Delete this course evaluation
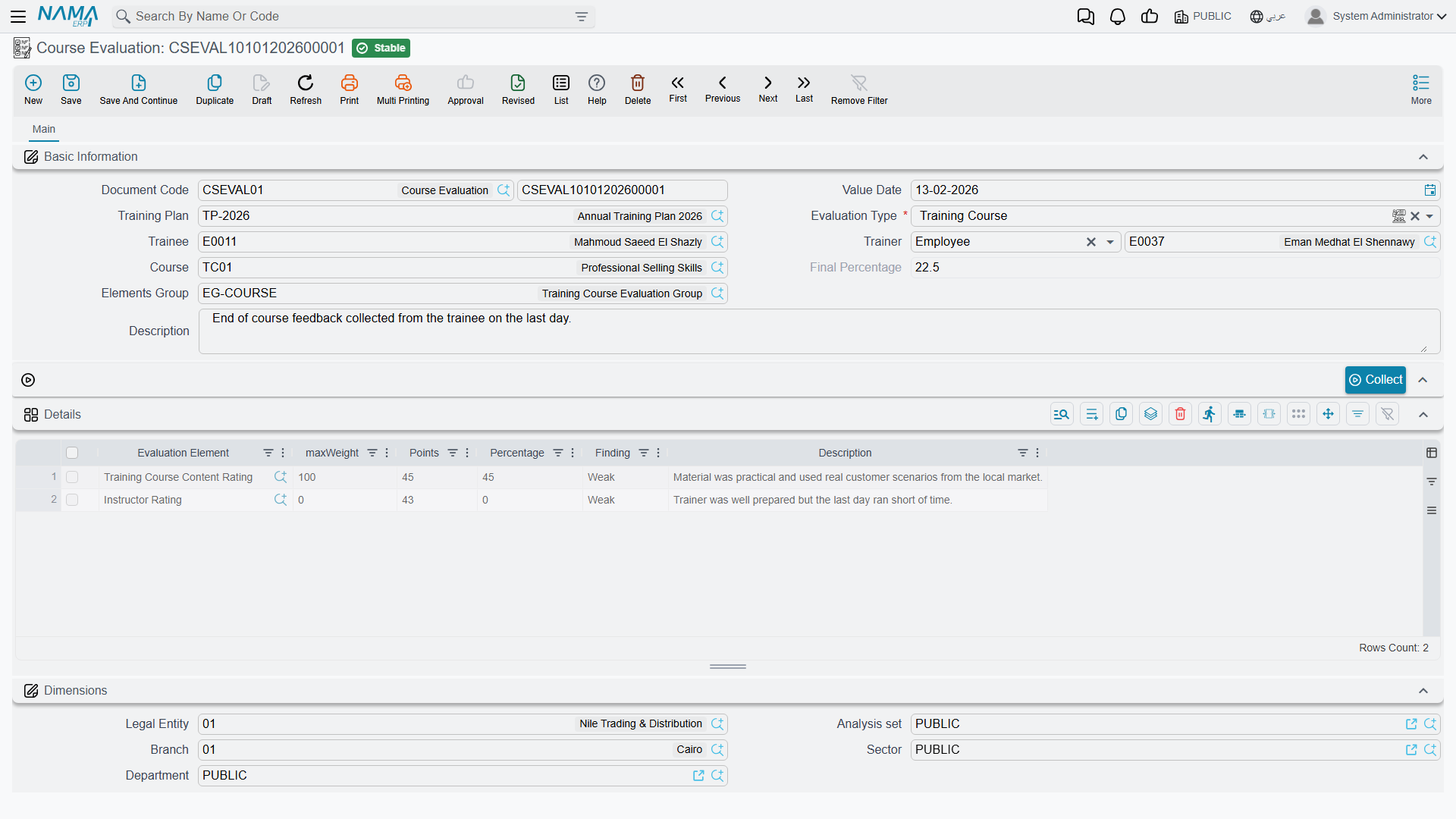 point(638,89)
